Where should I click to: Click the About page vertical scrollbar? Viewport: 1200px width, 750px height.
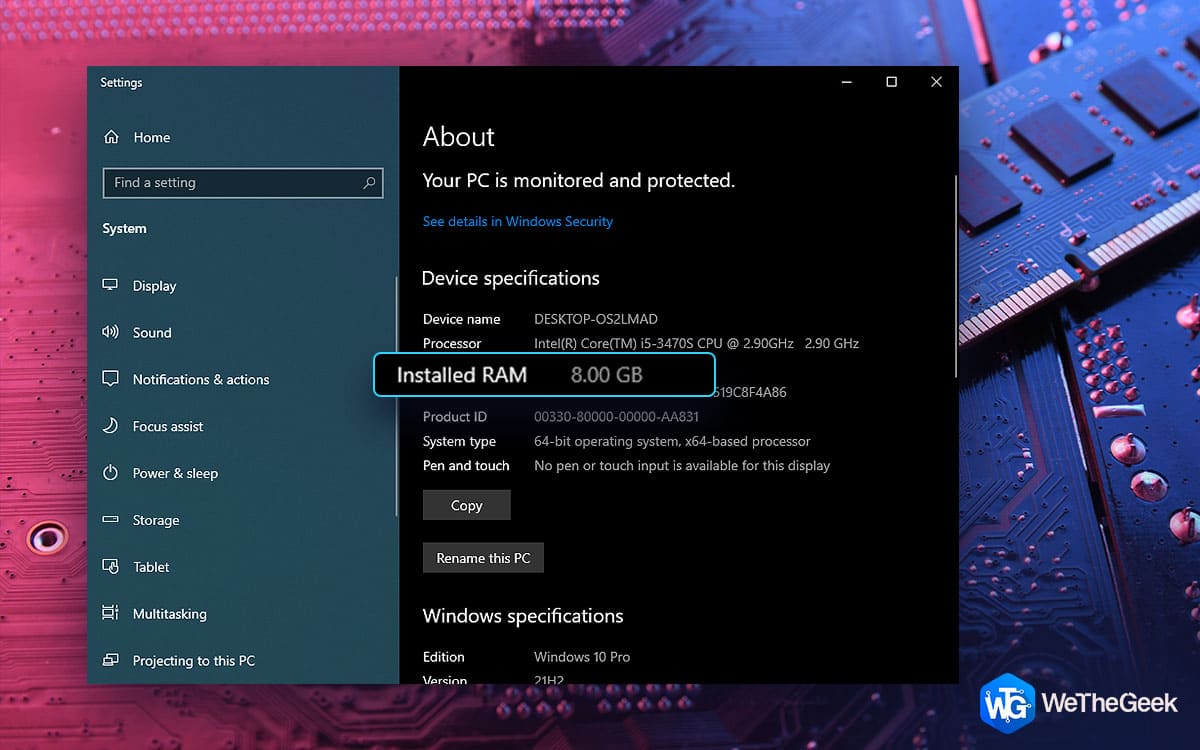coord(955,275)
